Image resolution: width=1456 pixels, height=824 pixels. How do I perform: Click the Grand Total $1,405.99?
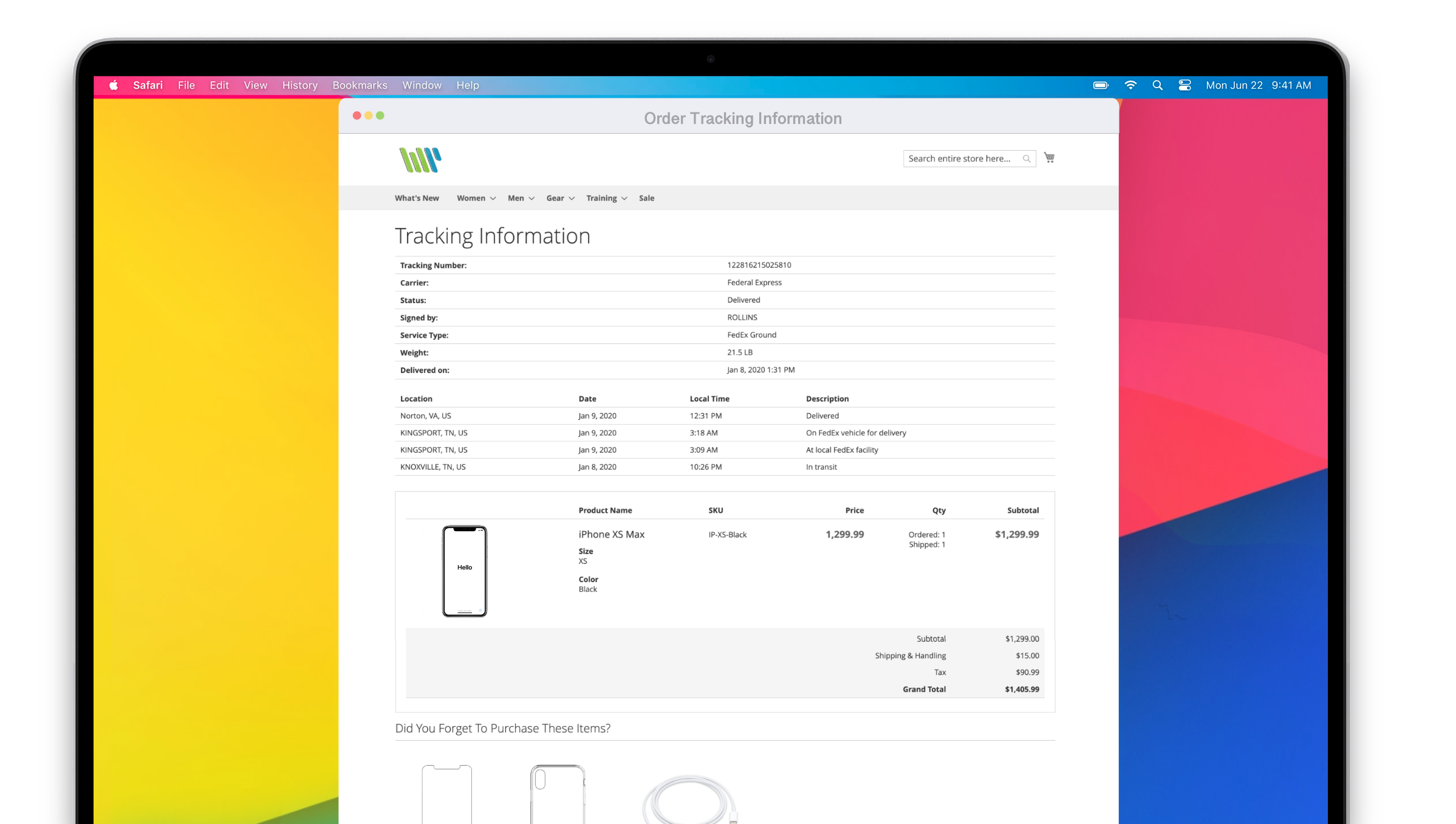click(x=1022, y=689)
